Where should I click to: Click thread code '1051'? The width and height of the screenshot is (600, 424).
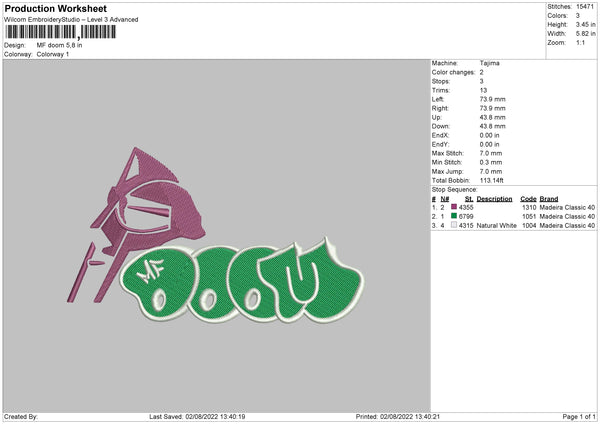pos(529,217)
